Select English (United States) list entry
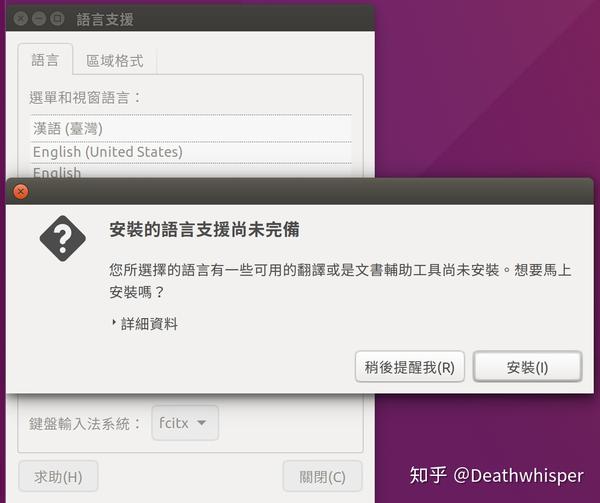 coord(191,152)
